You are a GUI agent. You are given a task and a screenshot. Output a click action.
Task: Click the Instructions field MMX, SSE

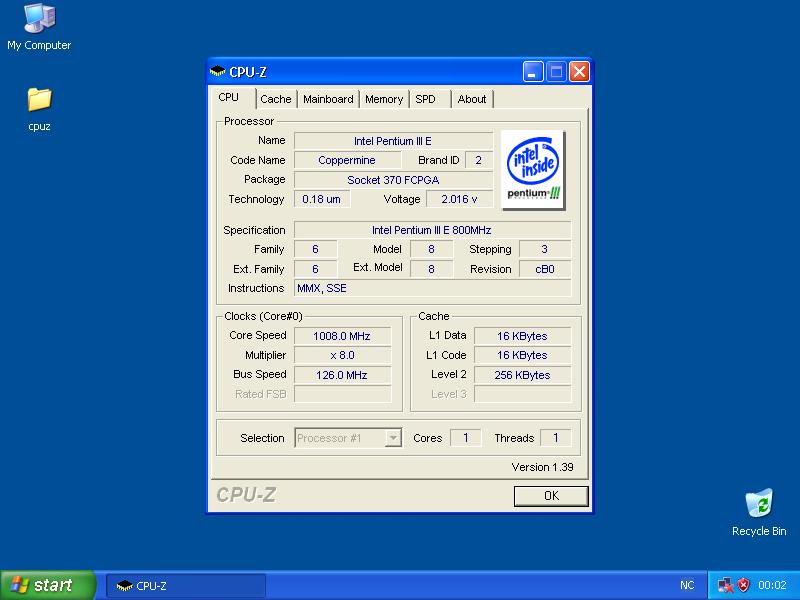[x=432, y=288]
